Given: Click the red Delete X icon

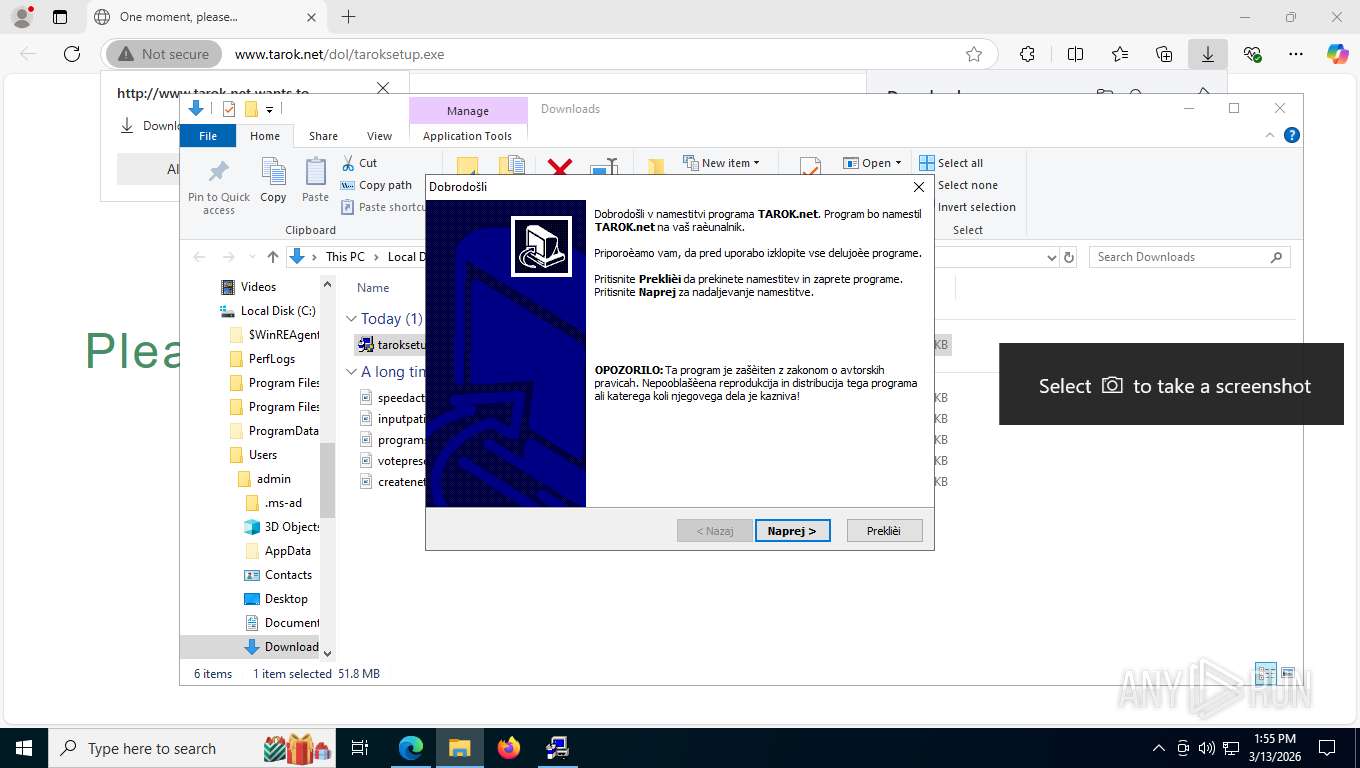Looking at the screenshot, I should (x=560, y=167).
